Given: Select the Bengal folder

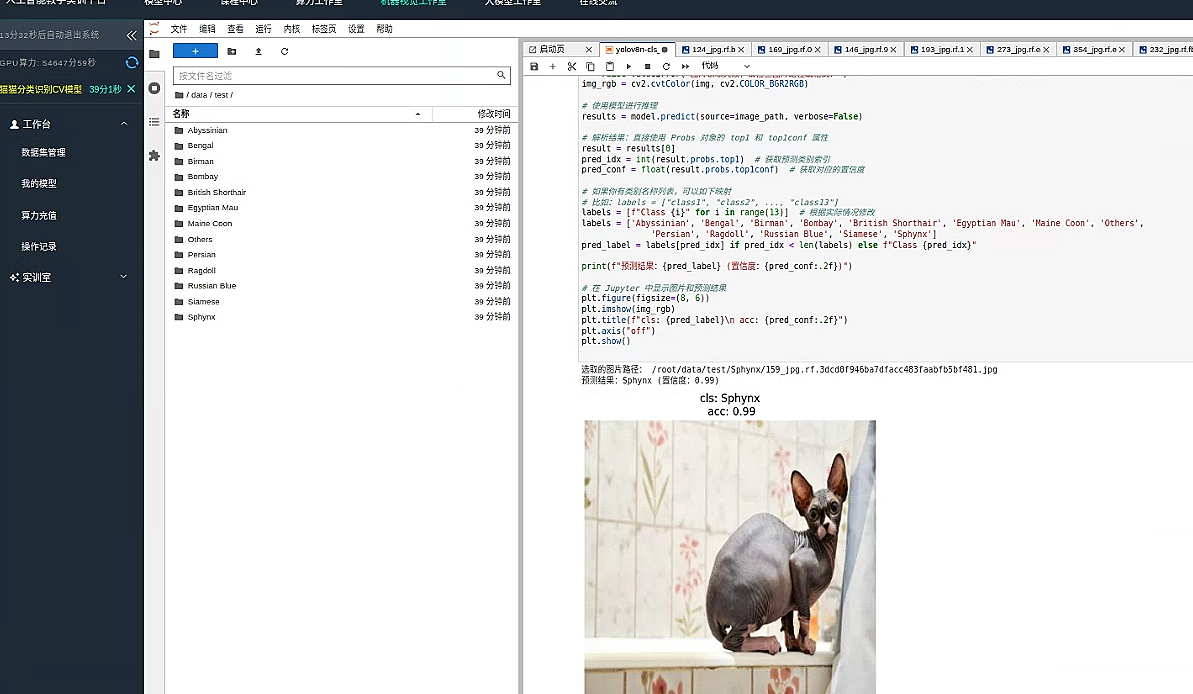Looking at the screenshot, I should point(342,145).
